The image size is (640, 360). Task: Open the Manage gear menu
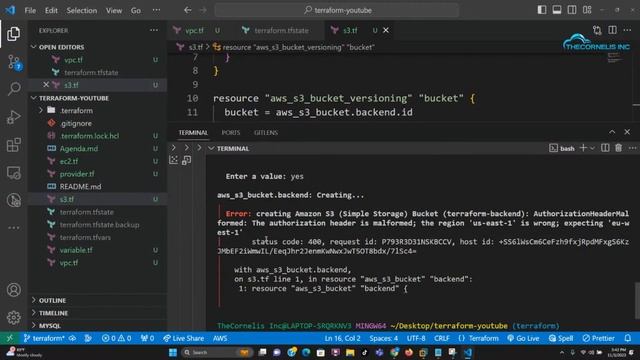13,317
